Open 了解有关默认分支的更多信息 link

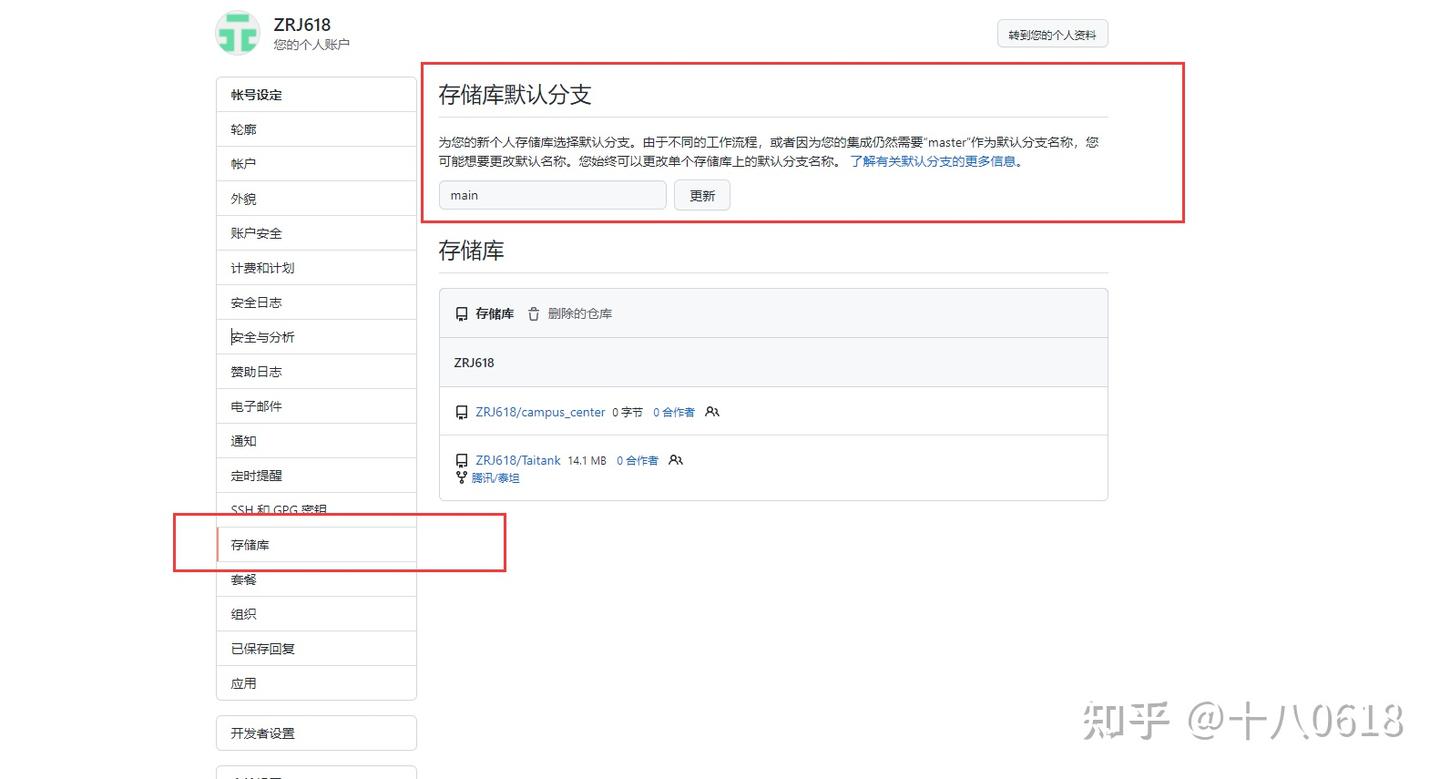pos(932,161)
